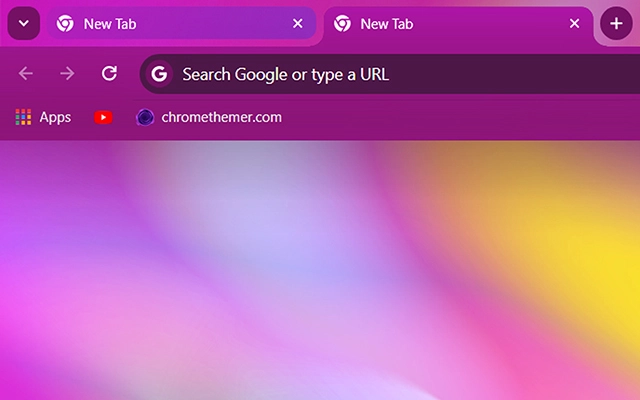Select the second New Tab
Image resolution: width=640 pixels, height=400 pixels.
[x=450, y=24]
